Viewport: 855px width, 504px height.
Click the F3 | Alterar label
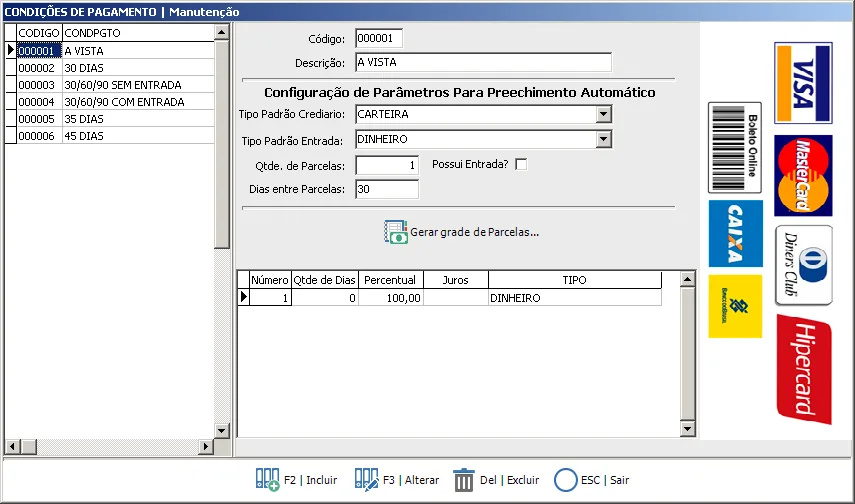pyautogui.click(x=411, y=480)
